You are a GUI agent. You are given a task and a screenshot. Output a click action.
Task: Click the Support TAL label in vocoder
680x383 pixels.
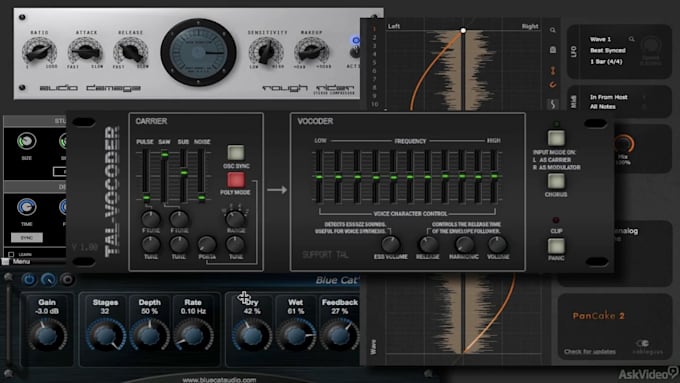pos(325,255)
